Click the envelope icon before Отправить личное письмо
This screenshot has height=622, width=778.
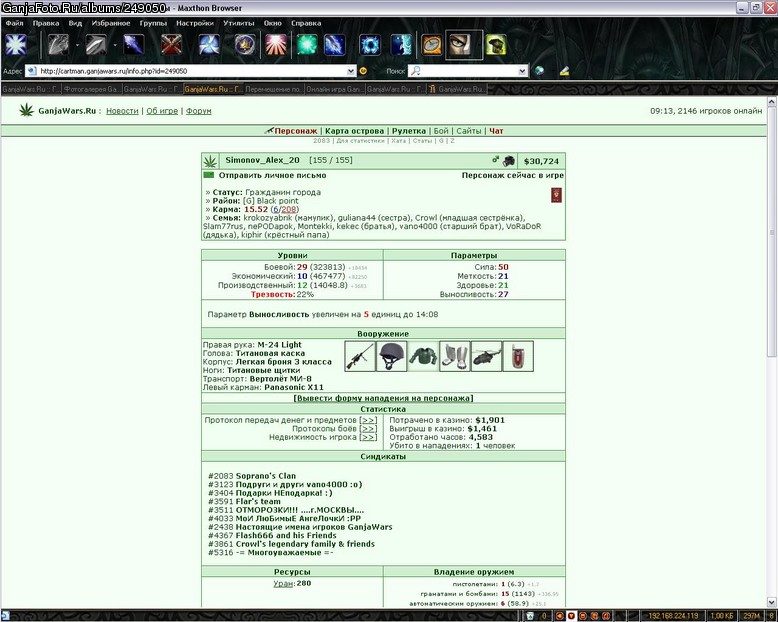click(209, 175)
